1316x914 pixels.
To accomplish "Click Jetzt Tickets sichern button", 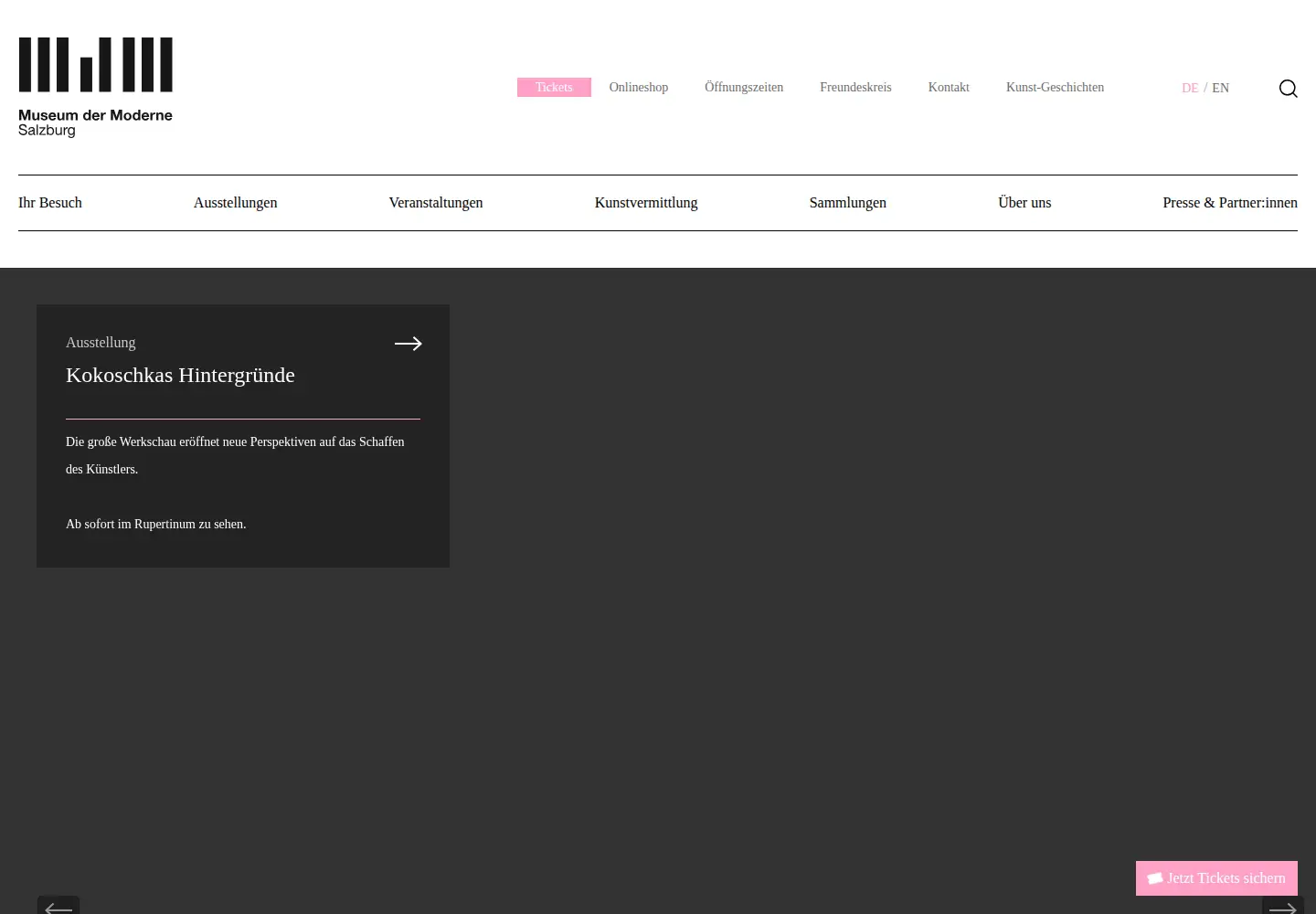I will point(1216,878).
